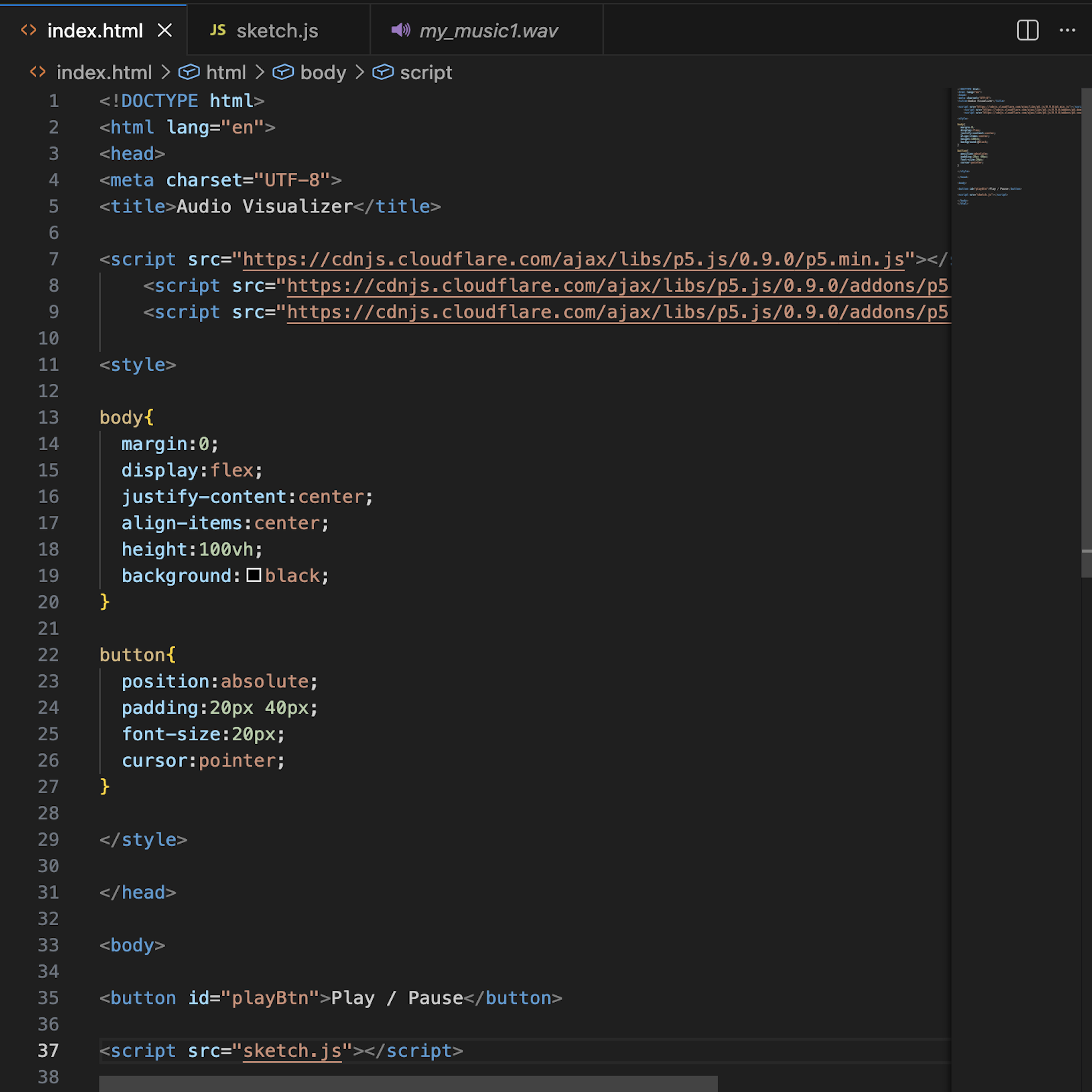Click the justify-content:center; declaration
The image size is (1092, 1092).
click(x=248, y=497)
